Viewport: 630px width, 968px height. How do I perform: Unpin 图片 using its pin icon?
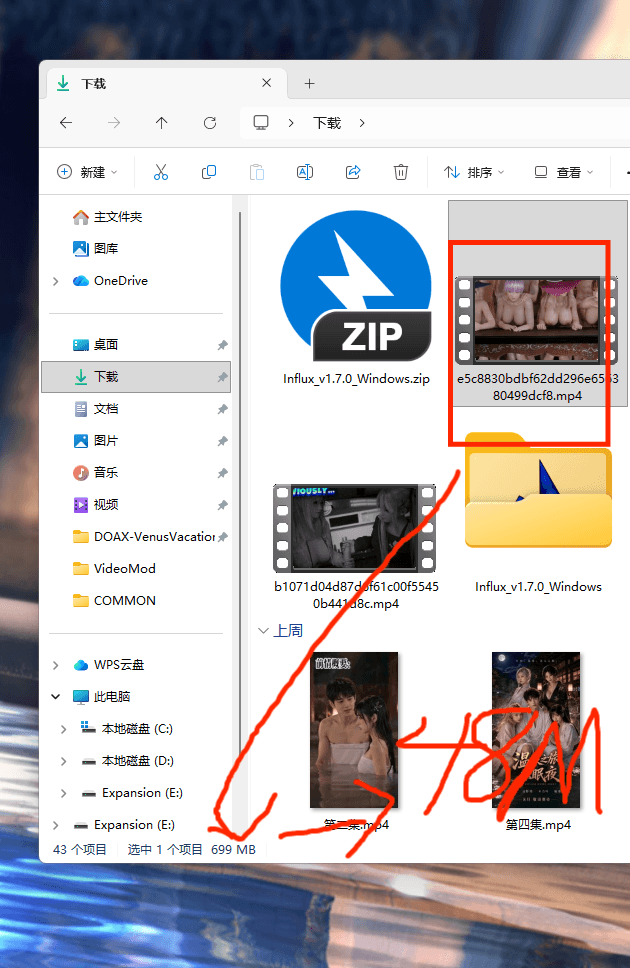click(222, 441)
